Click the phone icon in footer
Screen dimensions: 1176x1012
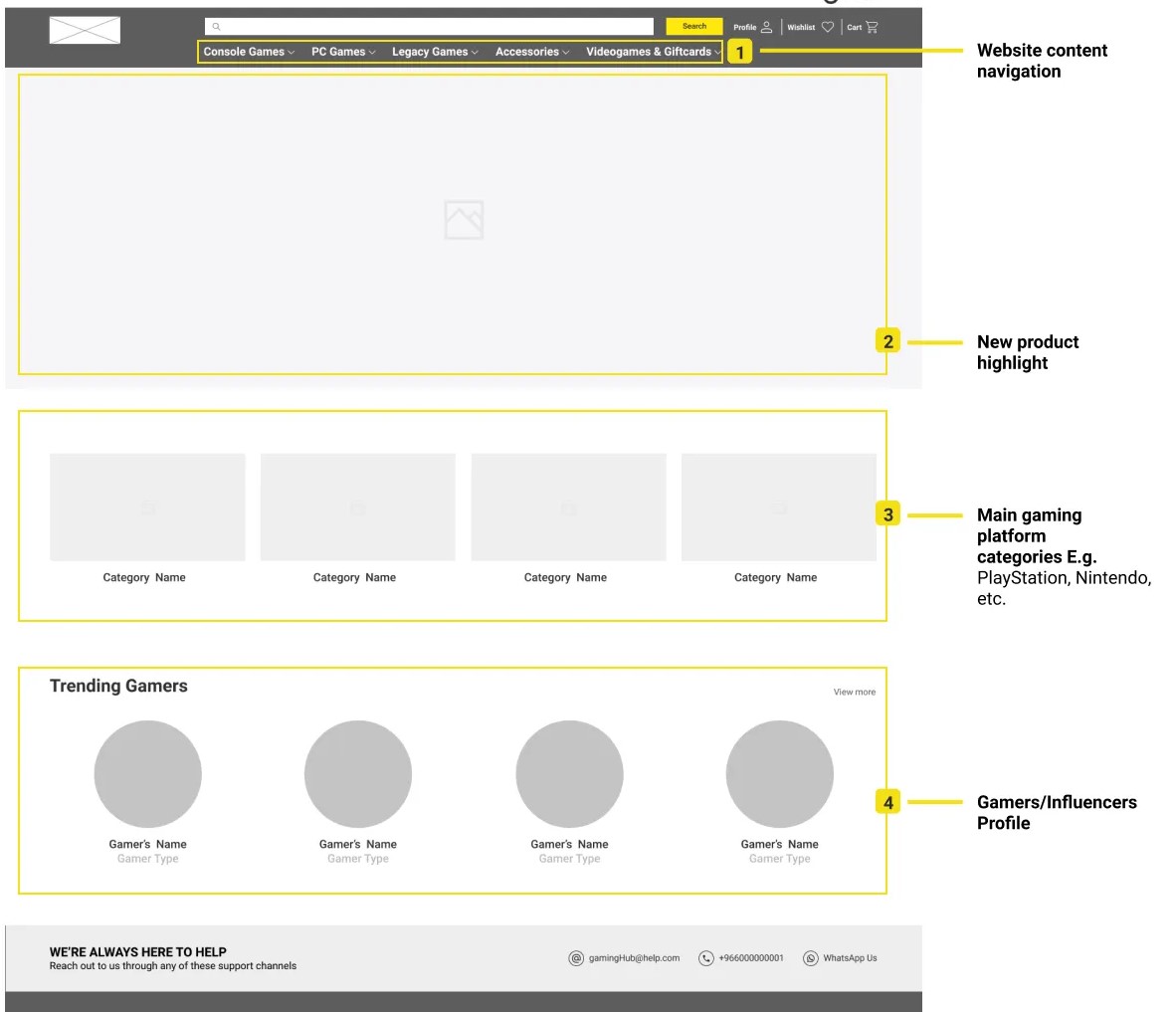pyautogui.click(x=705, y=958)
